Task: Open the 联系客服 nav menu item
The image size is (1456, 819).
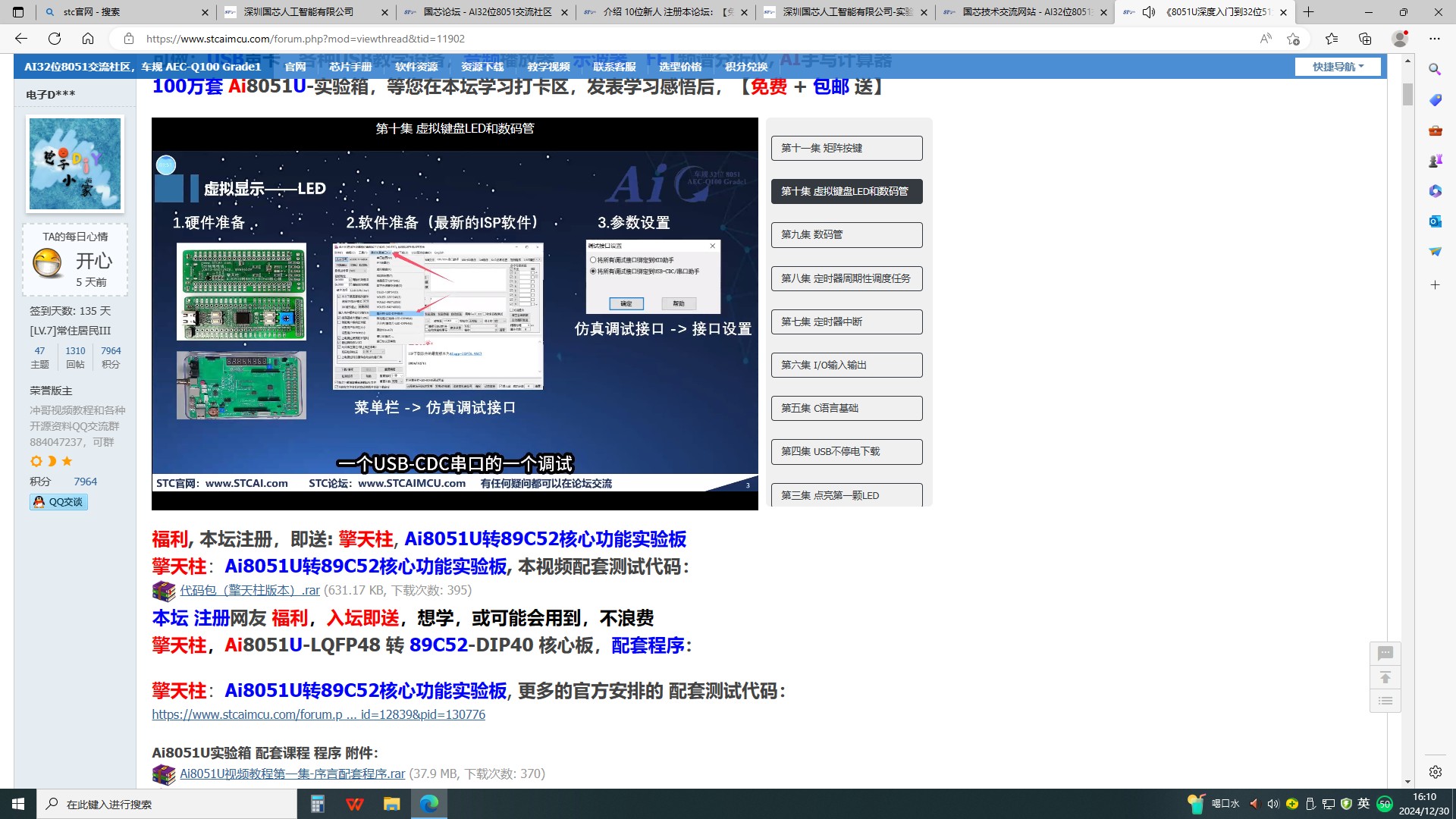Action: pyautogui.click(x=614, y=67)
